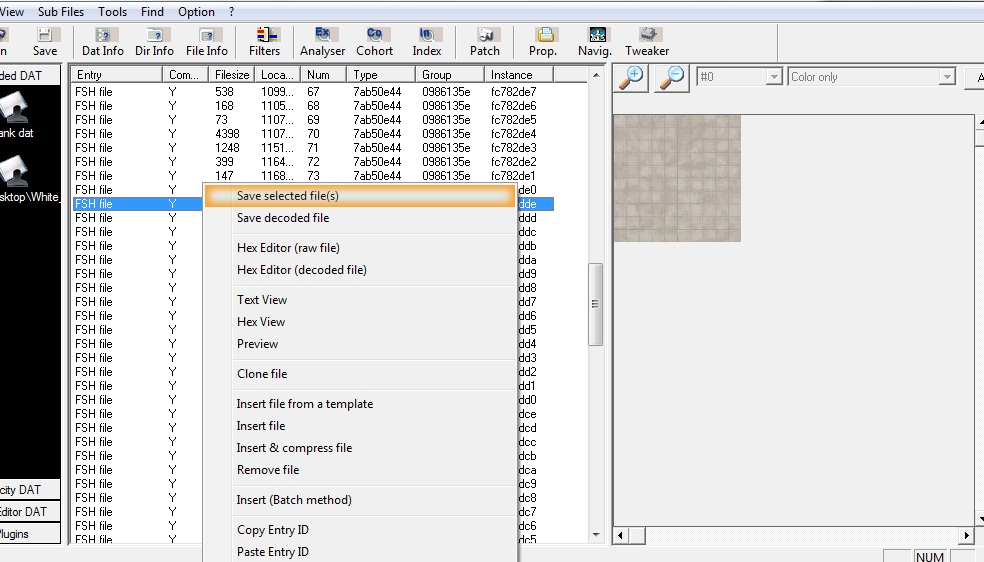The width and height of the screenshot is (984, 562).
Task: Launch the Analyser tool
Action: (323, 42)
